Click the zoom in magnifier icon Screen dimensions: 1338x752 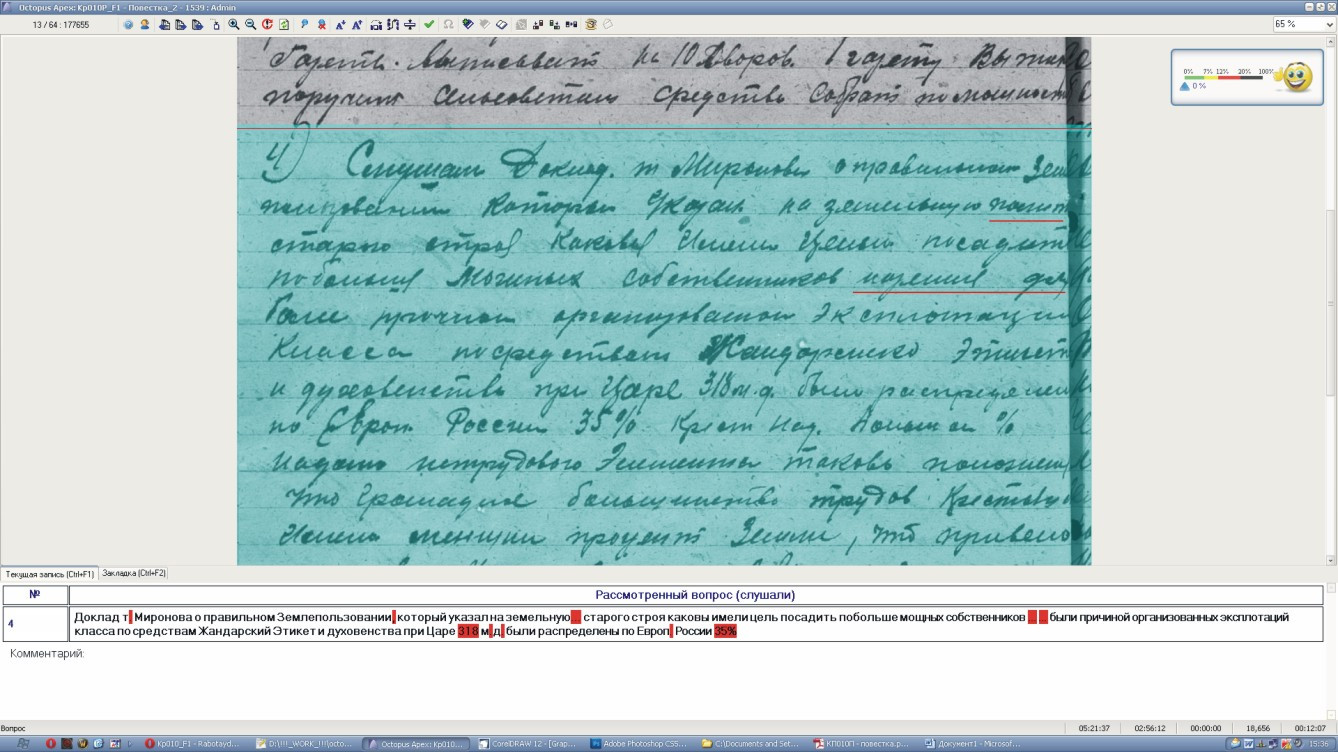pyautogui.click(x=234, y=24)
